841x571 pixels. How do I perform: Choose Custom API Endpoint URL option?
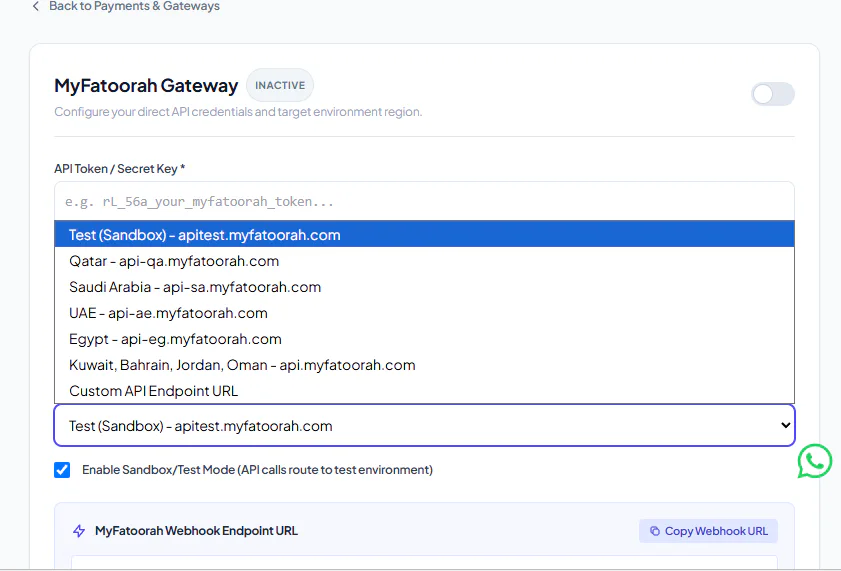tap(424, 391)
